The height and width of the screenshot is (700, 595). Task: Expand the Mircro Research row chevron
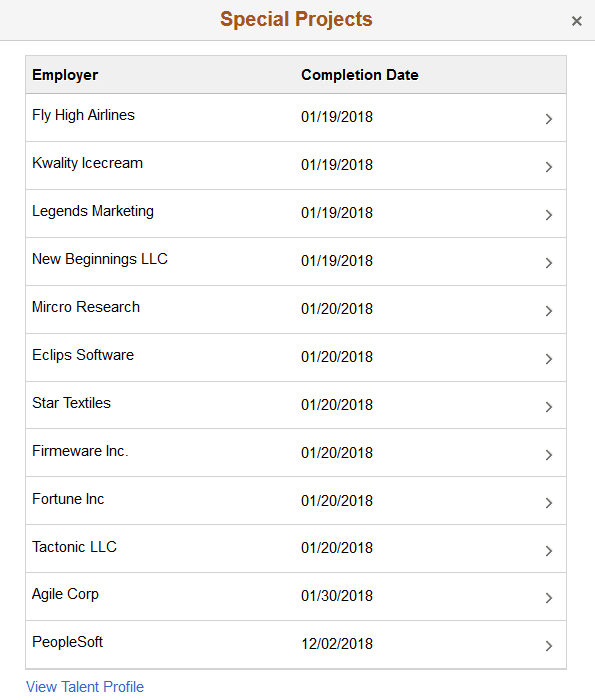pos(549,311)
